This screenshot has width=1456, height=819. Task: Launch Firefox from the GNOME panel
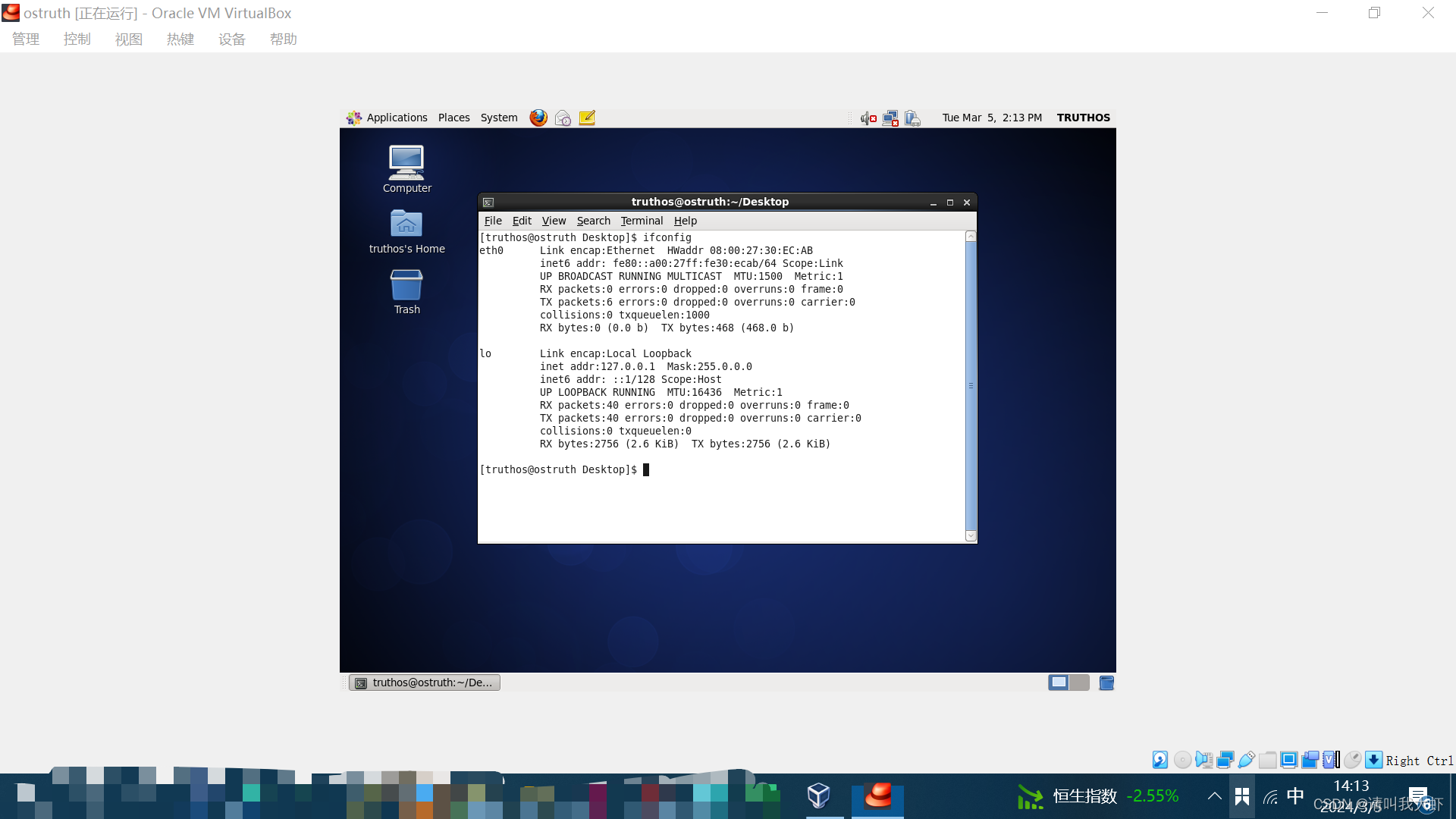coord(538,118)
